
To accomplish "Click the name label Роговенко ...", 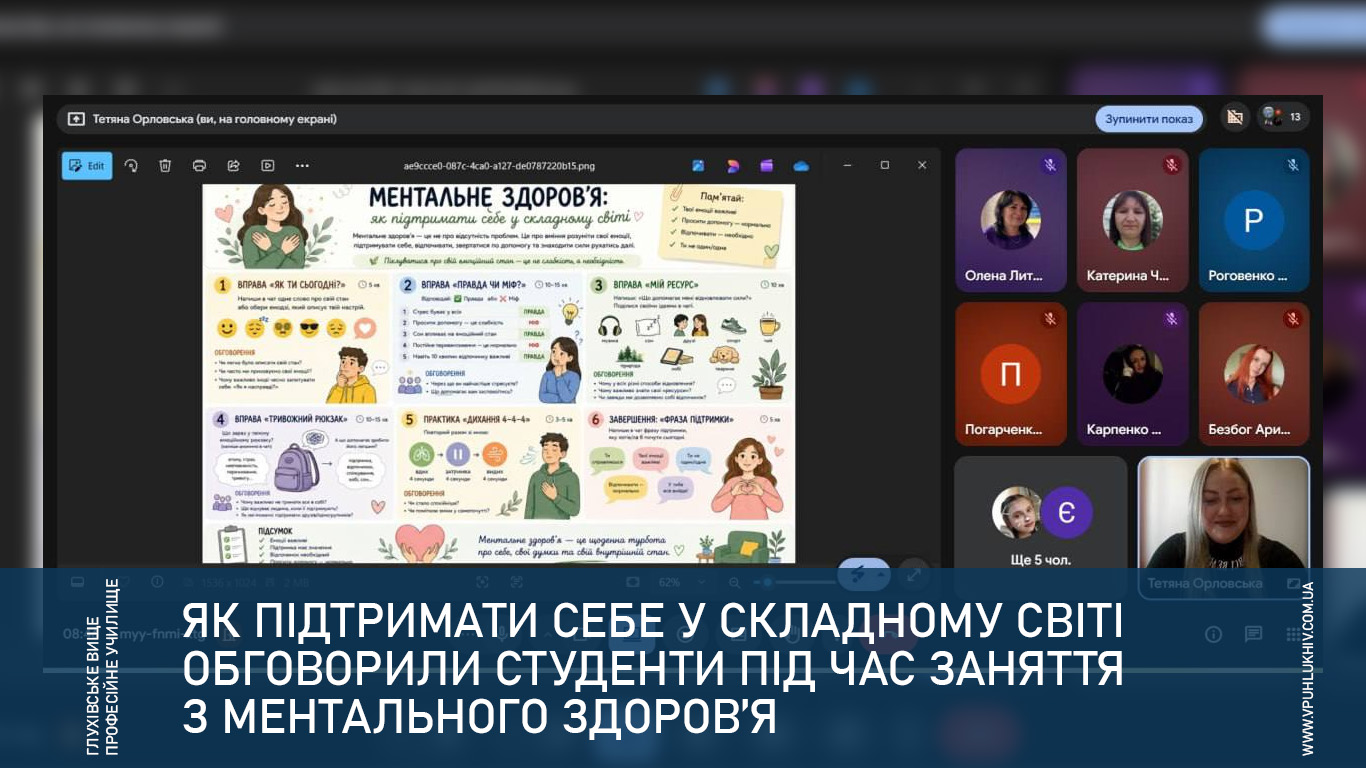I will [x=1248, y=276].
